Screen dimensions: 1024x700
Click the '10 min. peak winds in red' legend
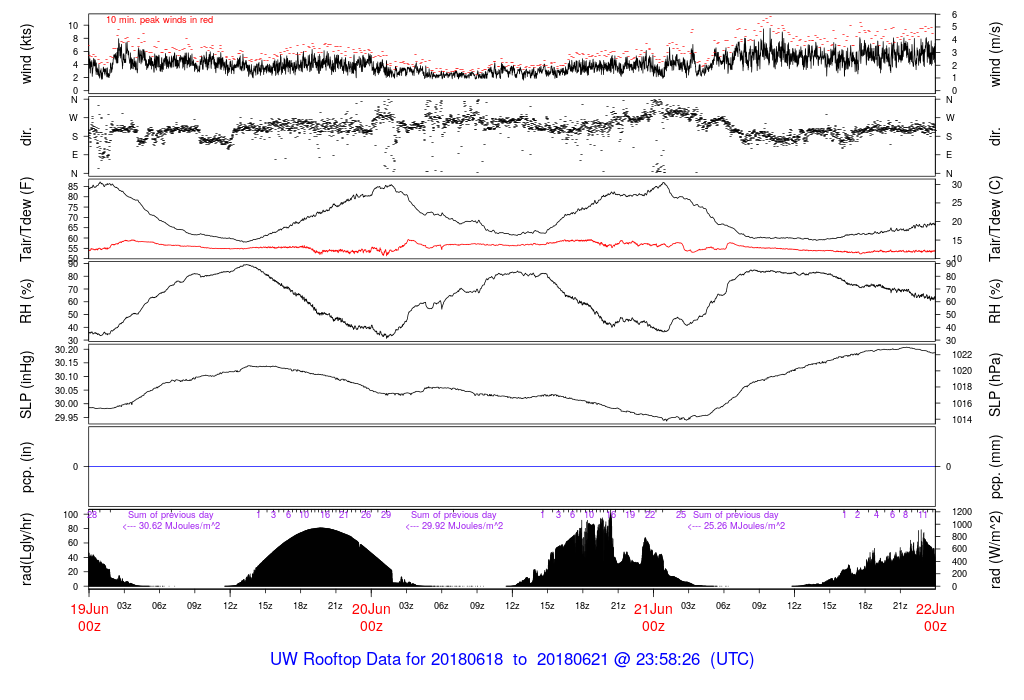coord(159,20)
